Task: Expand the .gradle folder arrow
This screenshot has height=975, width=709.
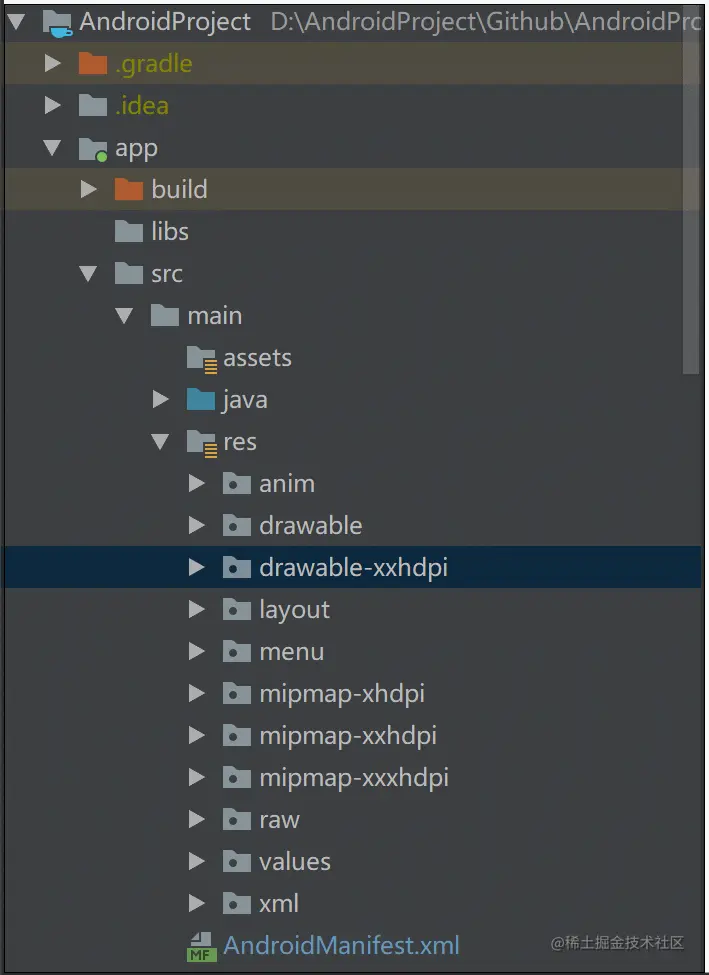Action: [x=53, y=63]
